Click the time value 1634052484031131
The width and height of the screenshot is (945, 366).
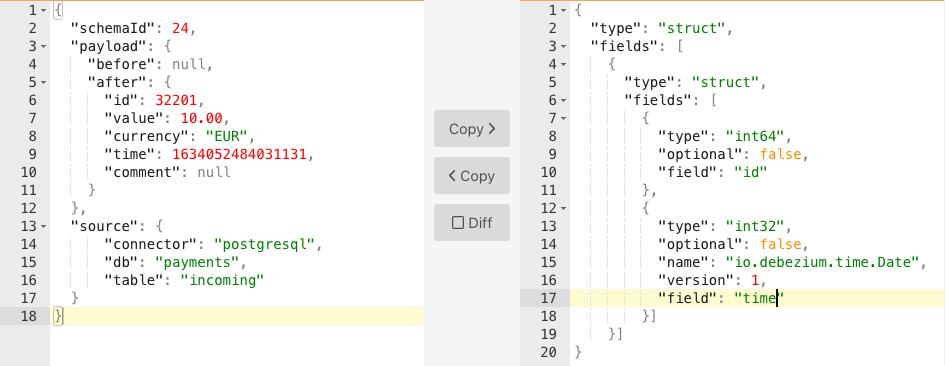[x=239, y=154]
